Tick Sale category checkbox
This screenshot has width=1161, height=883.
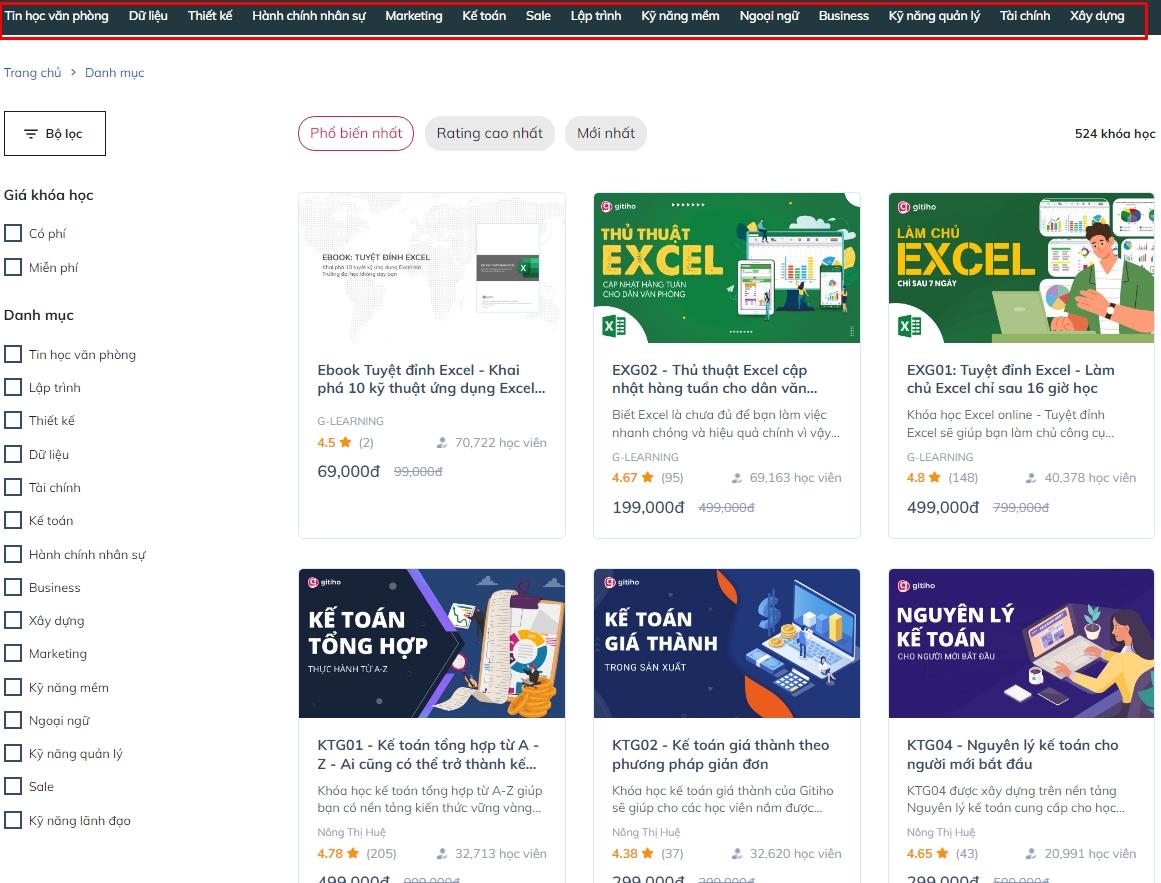pyautogui.click(x=13, y=786)
